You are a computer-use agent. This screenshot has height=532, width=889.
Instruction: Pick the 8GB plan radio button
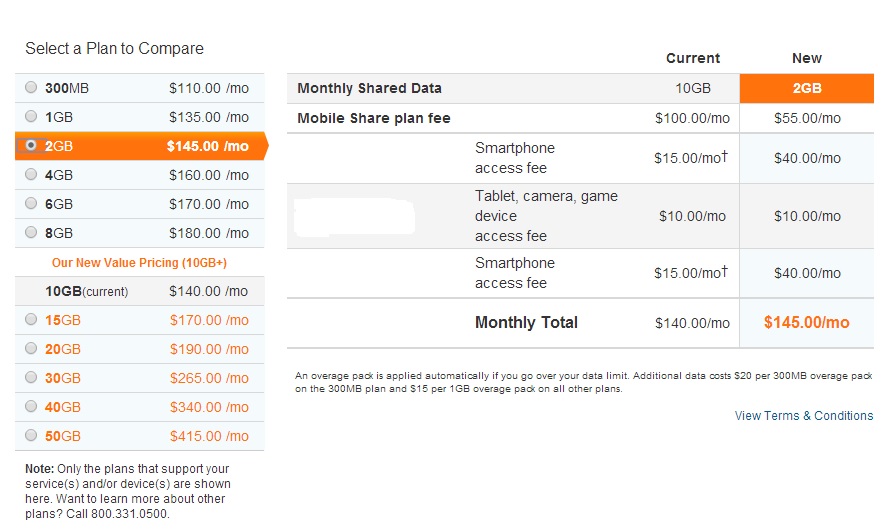tap(31, 232)
